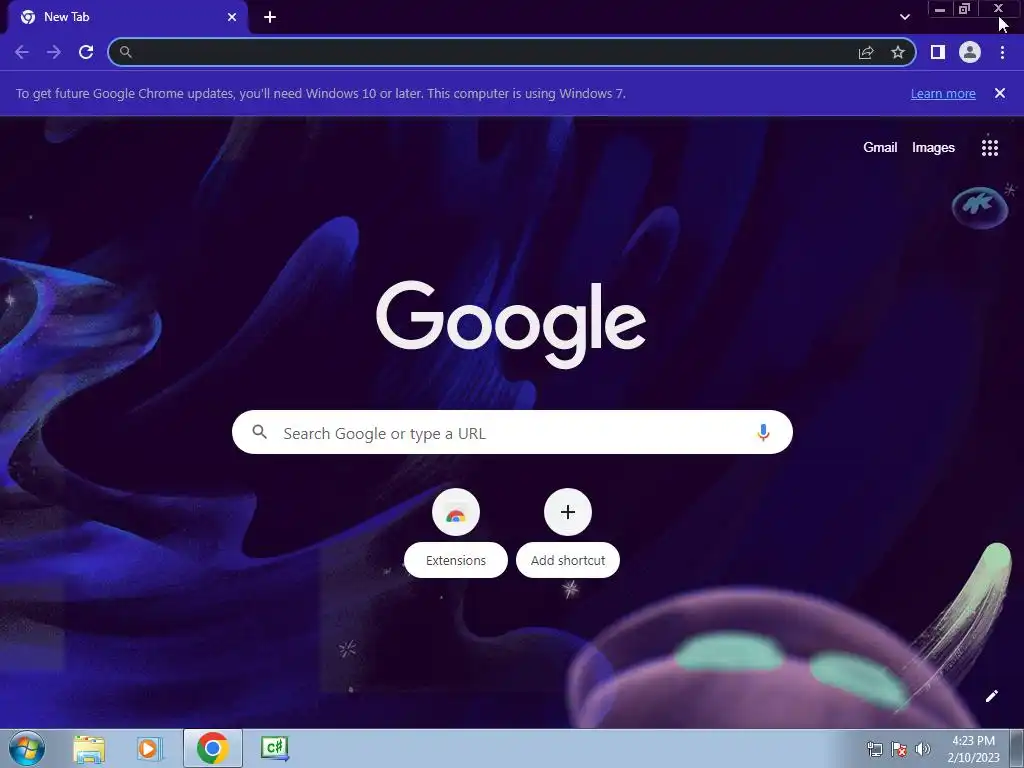Select the New Tab tab
Screen dimensions: 1024x768
[x=127, y=17]
